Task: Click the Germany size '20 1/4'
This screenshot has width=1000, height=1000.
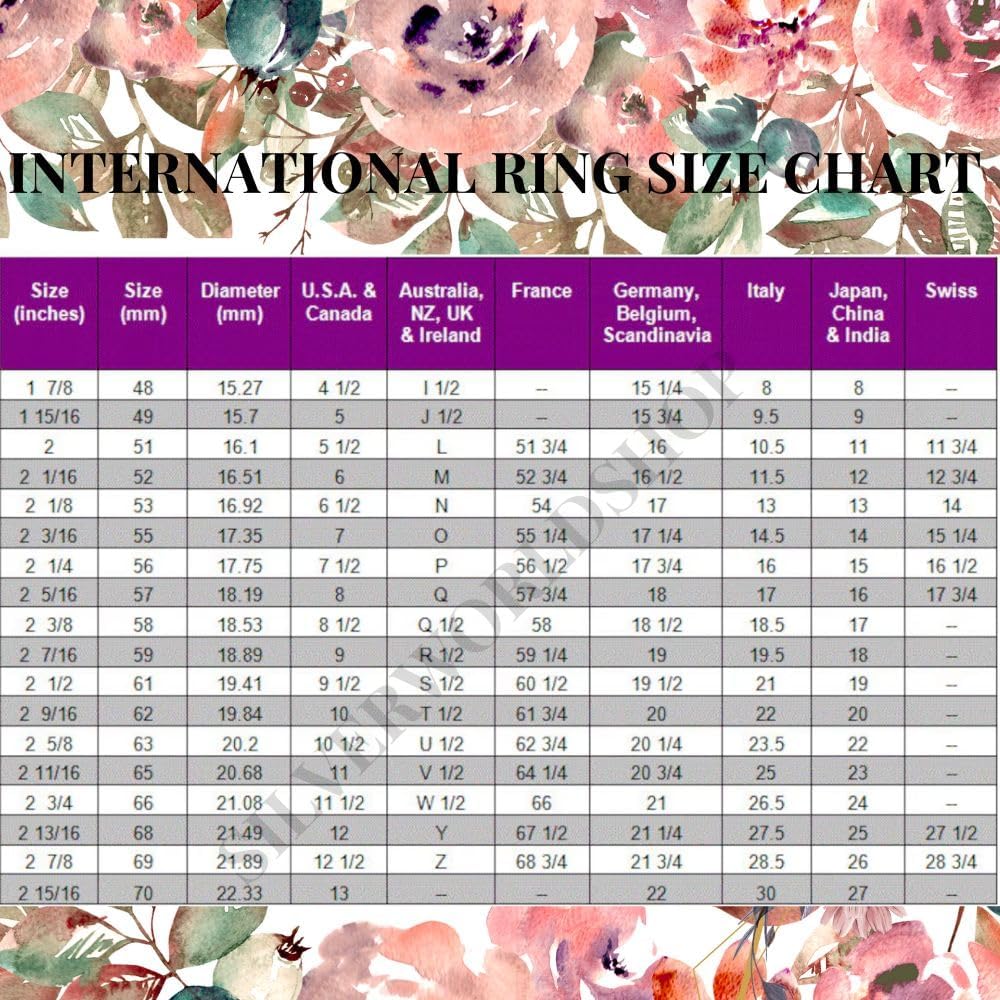Action: [657, 744]
